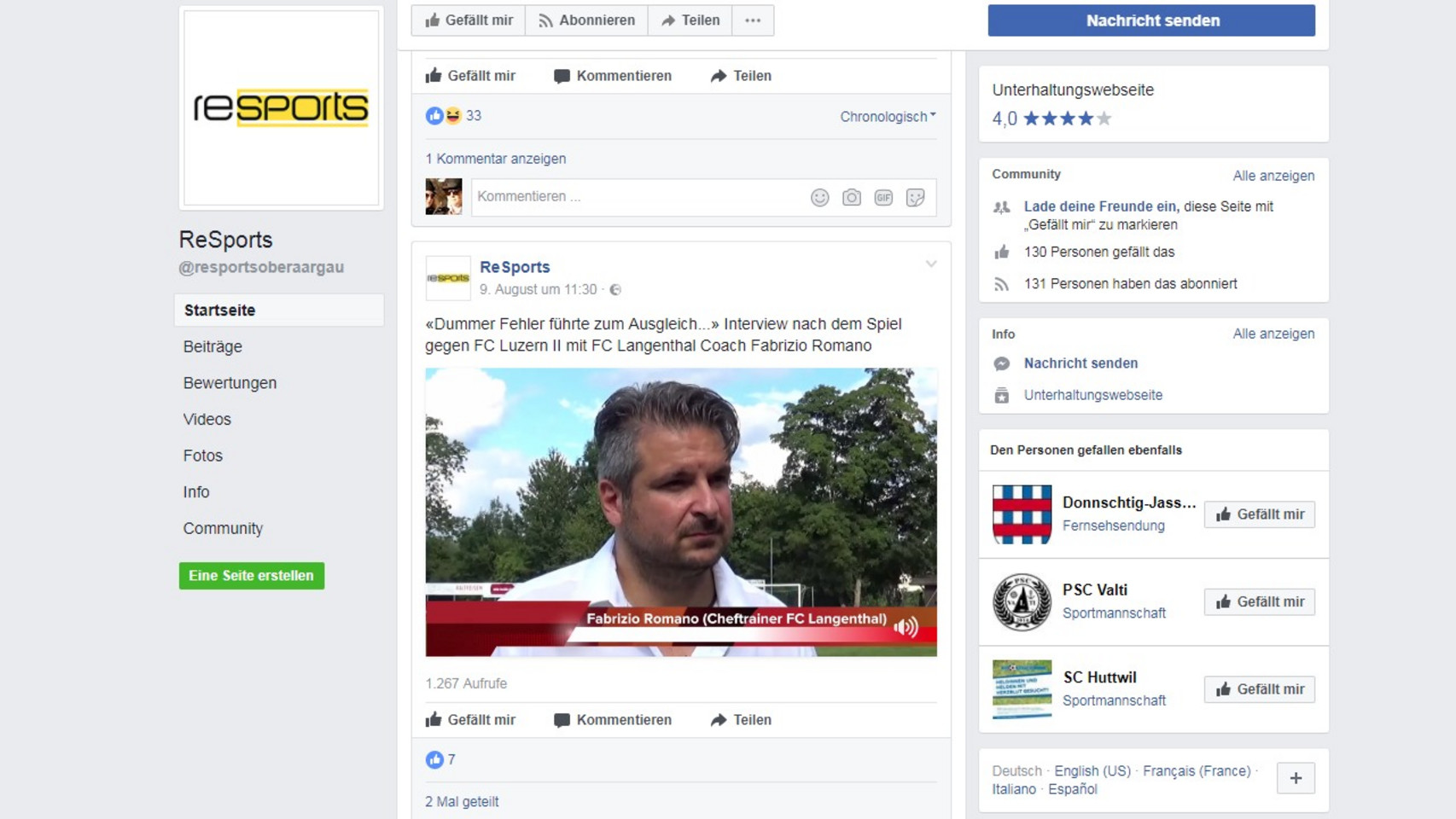Click the post privacy globe icon
1456x819 pixels.
click(615, 290)
